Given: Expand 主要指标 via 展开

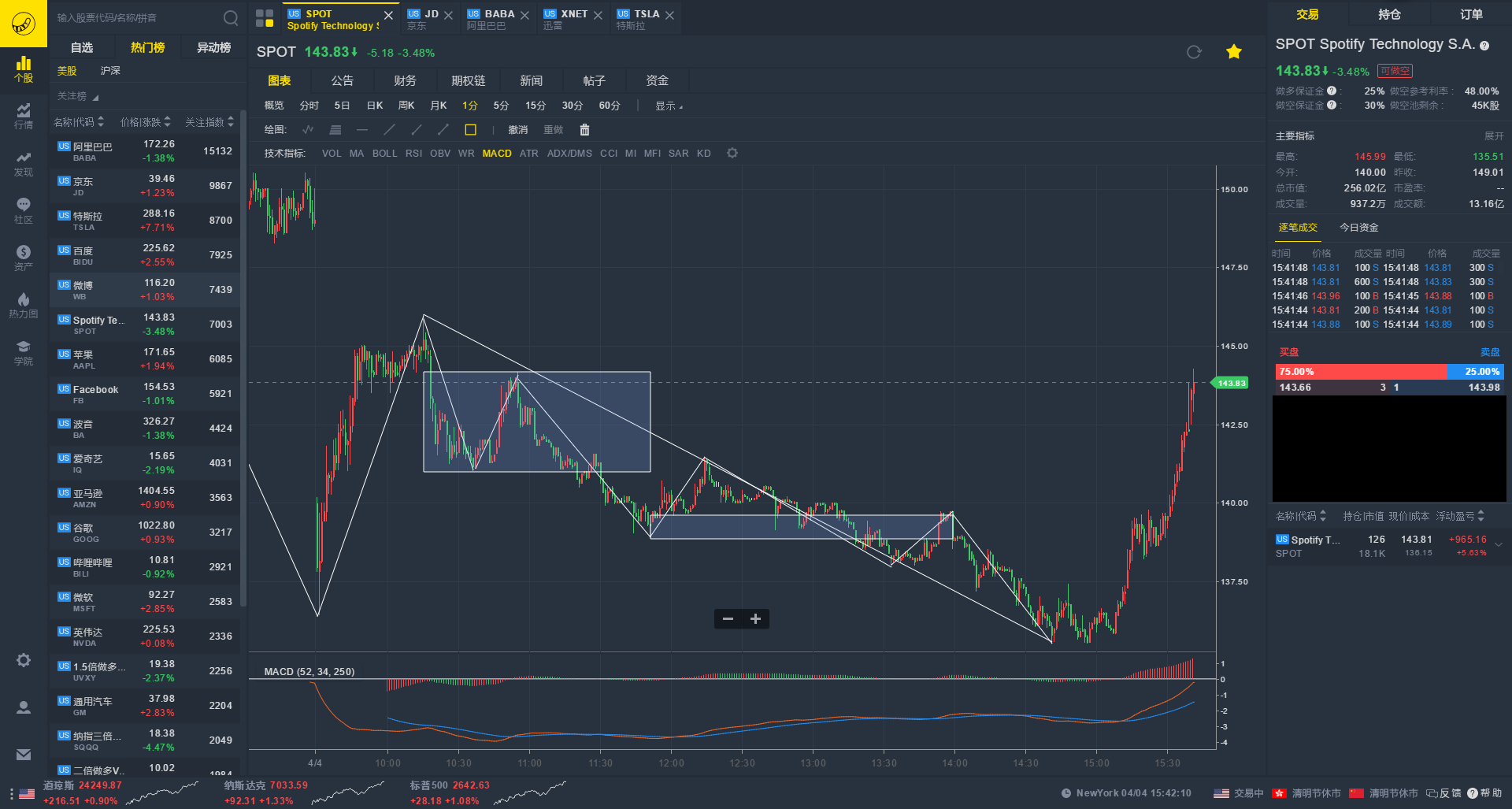Looking at the screenshot, I should pos(1494,136).
